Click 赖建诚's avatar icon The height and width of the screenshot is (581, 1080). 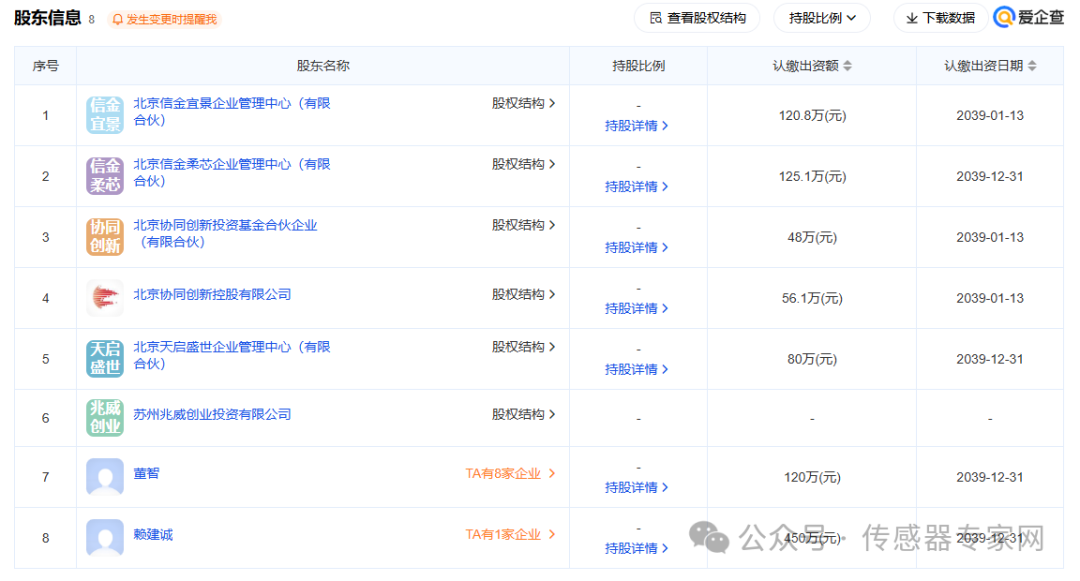[x=105, y=537]
